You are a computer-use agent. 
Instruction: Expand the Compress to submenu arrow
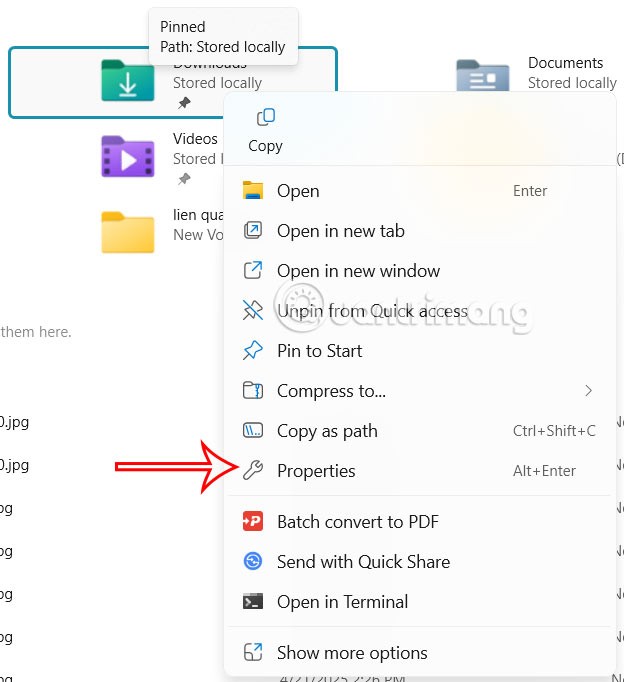coord(588,391)
